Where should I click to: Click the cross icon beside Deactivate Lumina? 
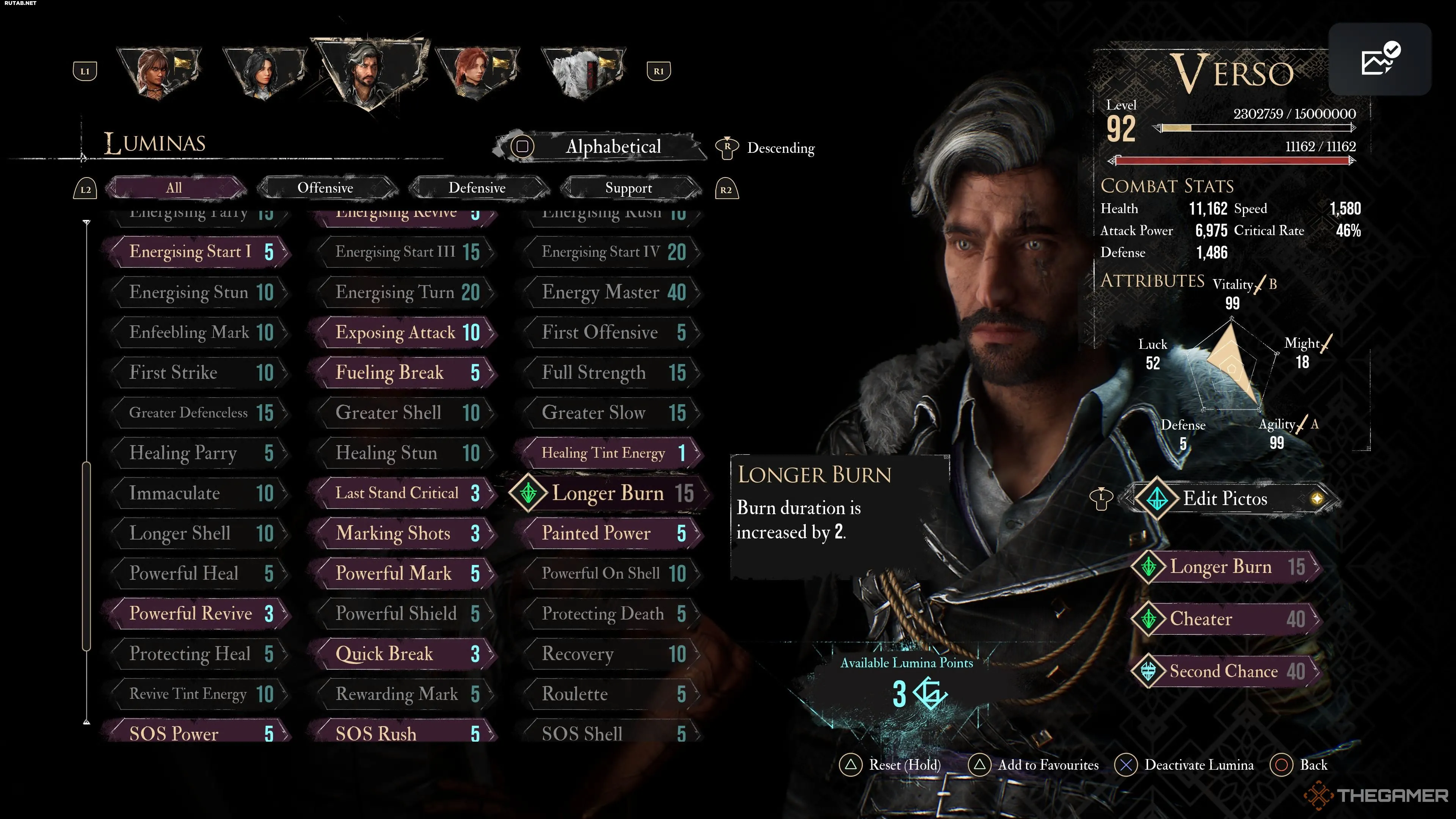click(x=1126, y=765)
